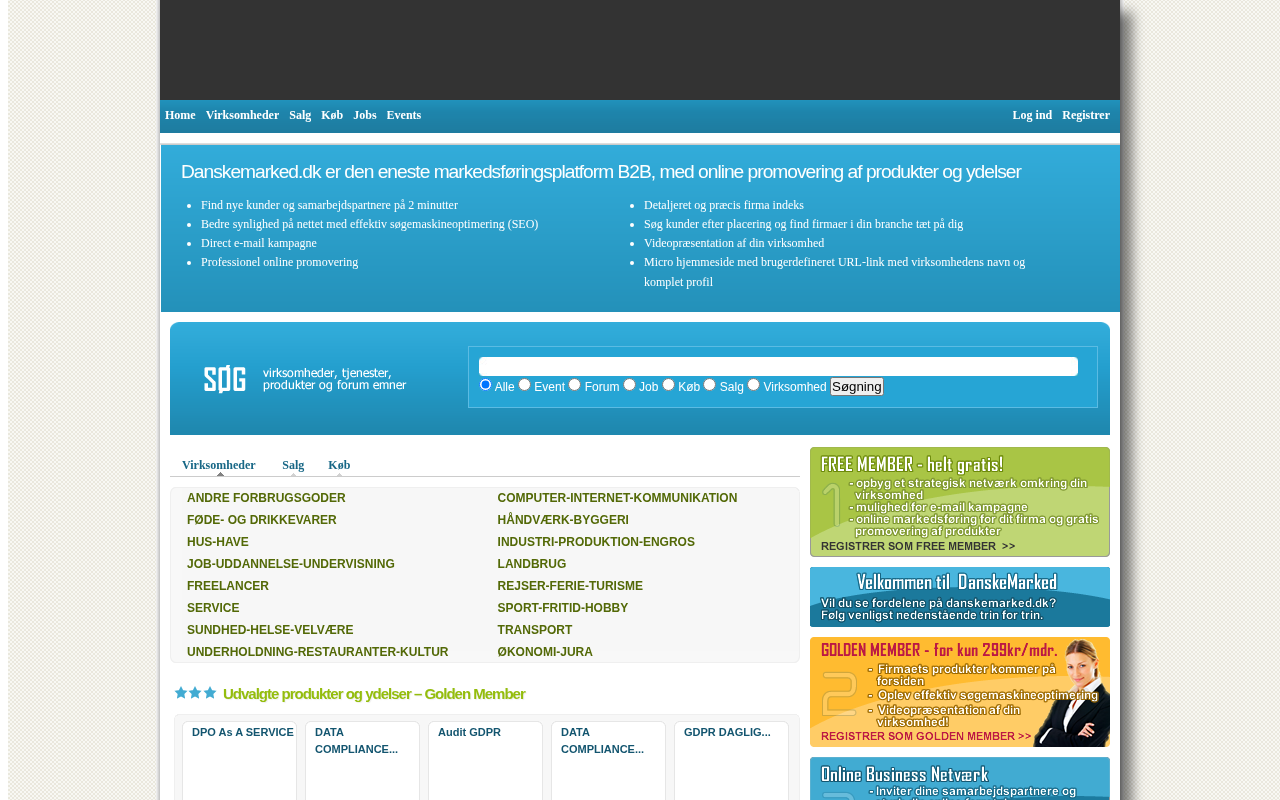
Task: Focus the search text field
Action: pyautogui.click(x=778, y=367)
